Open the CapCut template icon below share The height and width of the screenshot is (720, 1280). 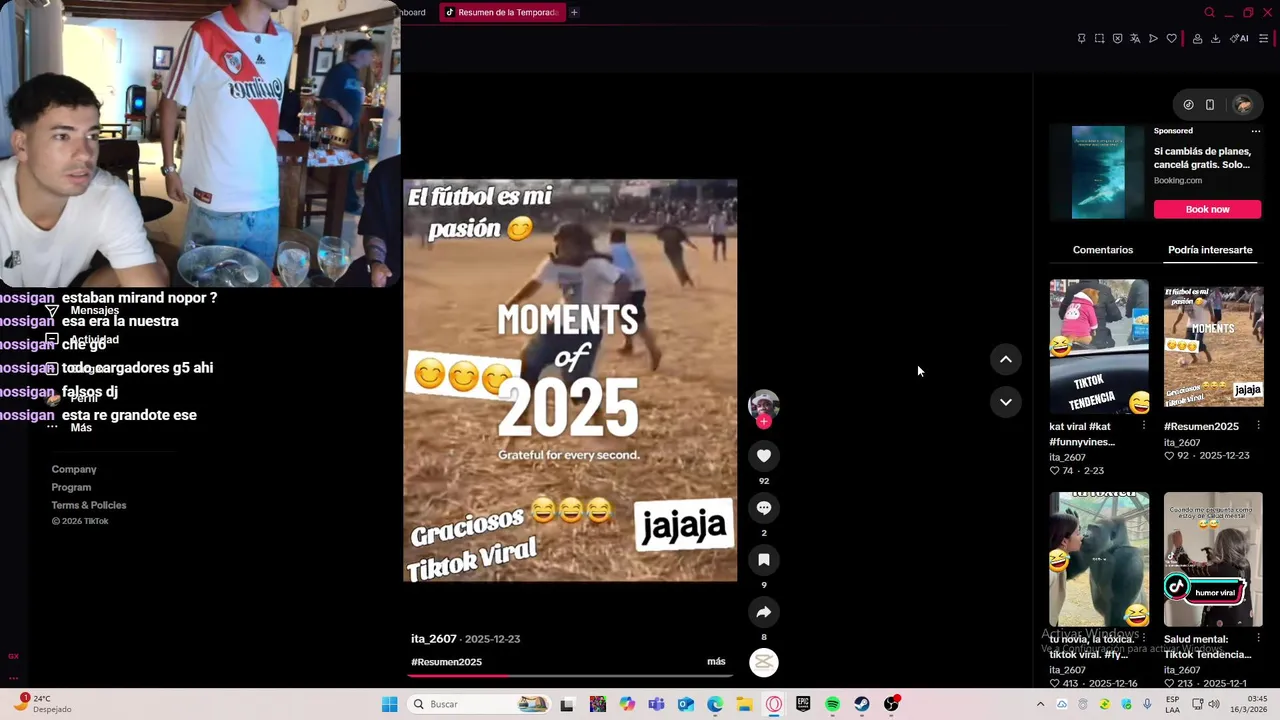[764, 662]
